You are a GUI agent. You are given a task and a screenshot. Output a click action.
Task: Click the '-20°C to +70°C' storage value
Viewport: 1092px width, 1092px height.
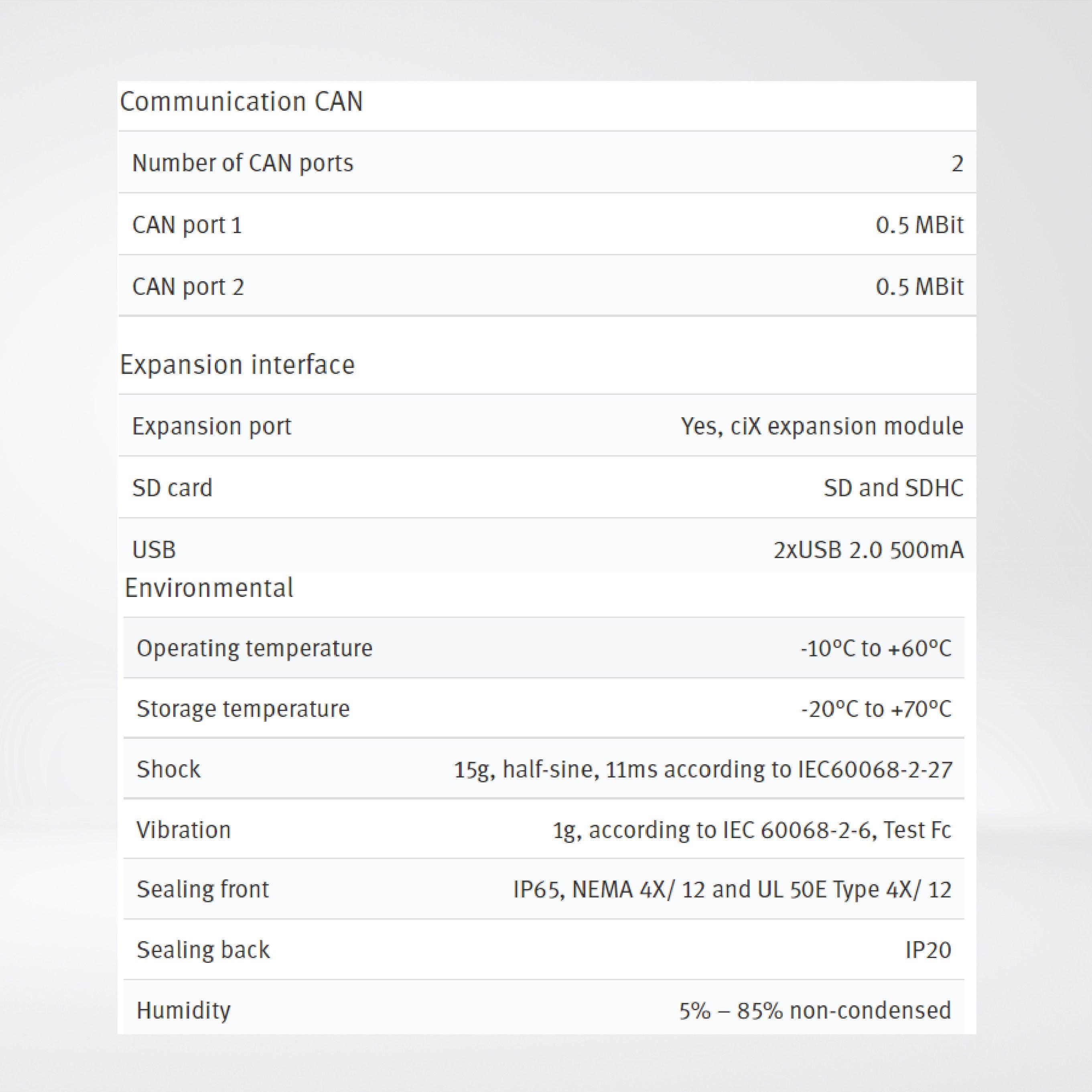point(876,709)
